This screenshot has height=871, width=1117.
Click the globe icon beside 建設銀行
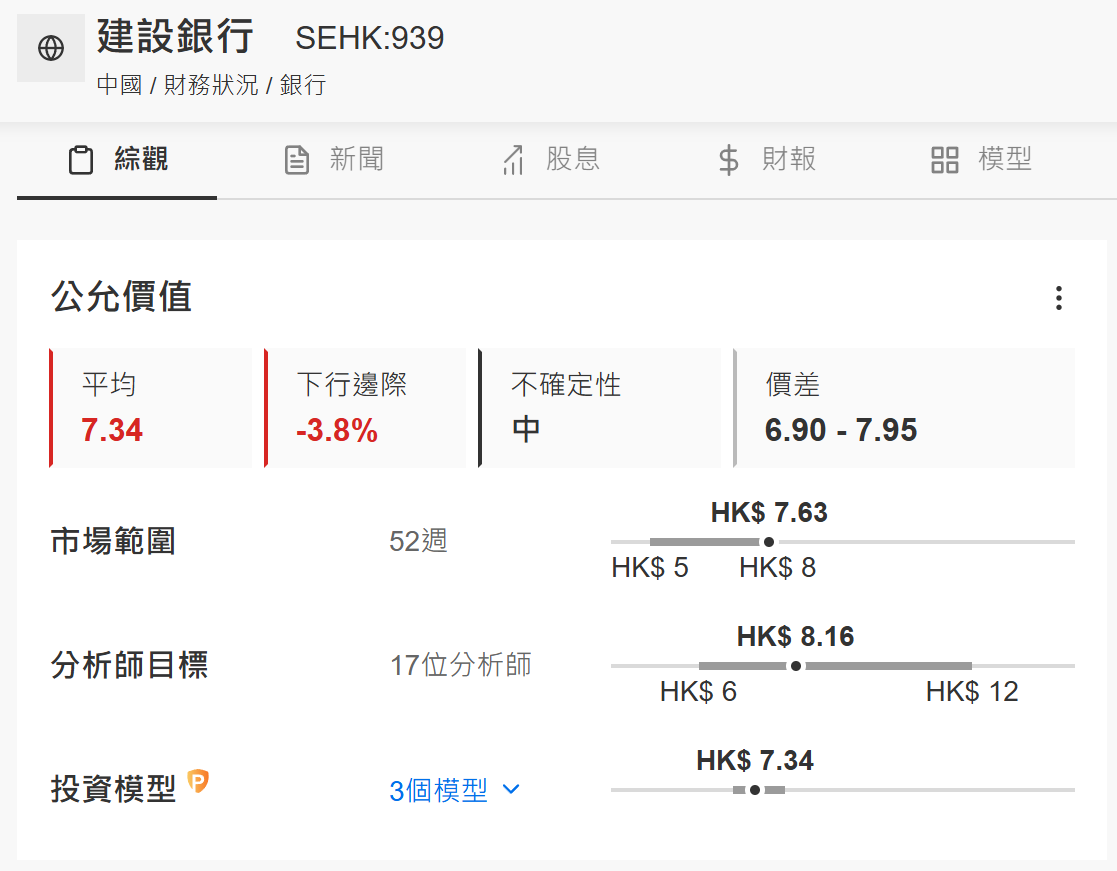pyautogui.click(x=51, y=48)
